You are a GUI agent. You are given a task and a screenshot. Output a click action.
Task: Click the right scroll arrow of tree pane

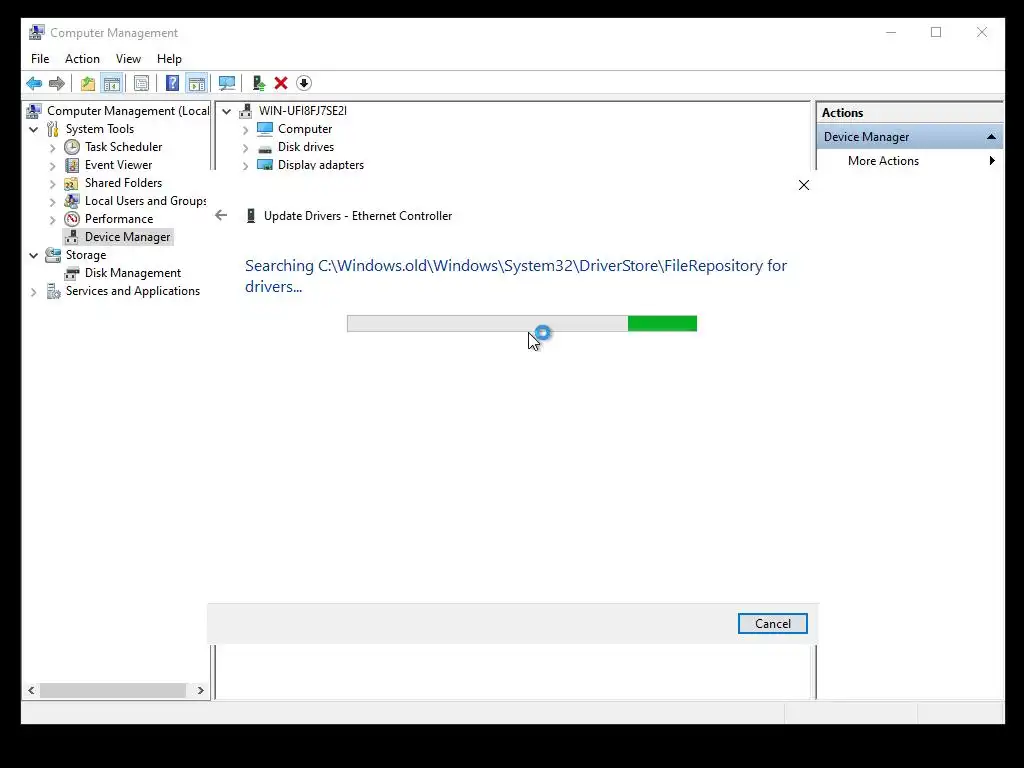(x=200, y=690)
